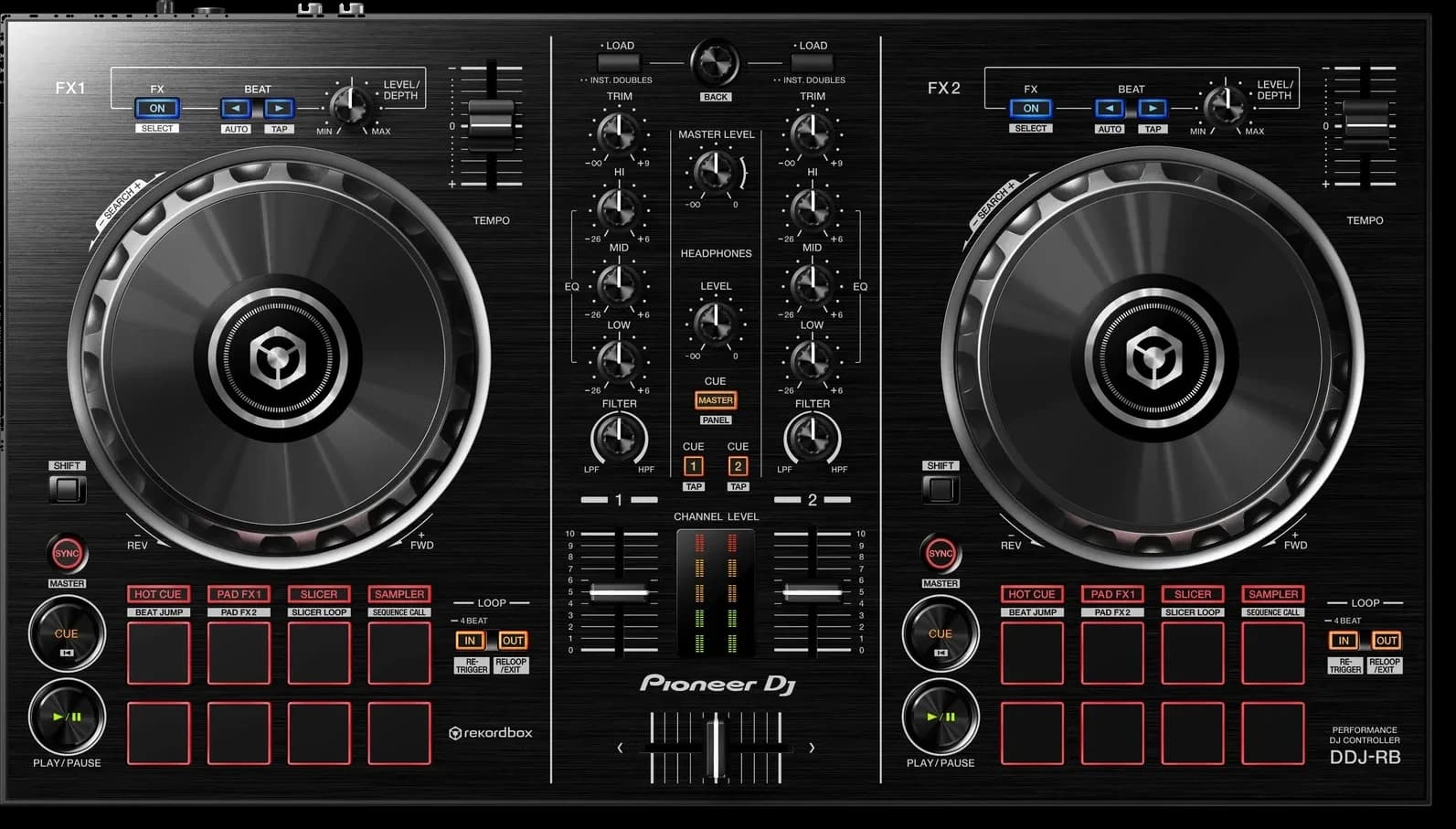Click the channel 1 FILTER knob
1456x829 pixels.
point(619,438)
